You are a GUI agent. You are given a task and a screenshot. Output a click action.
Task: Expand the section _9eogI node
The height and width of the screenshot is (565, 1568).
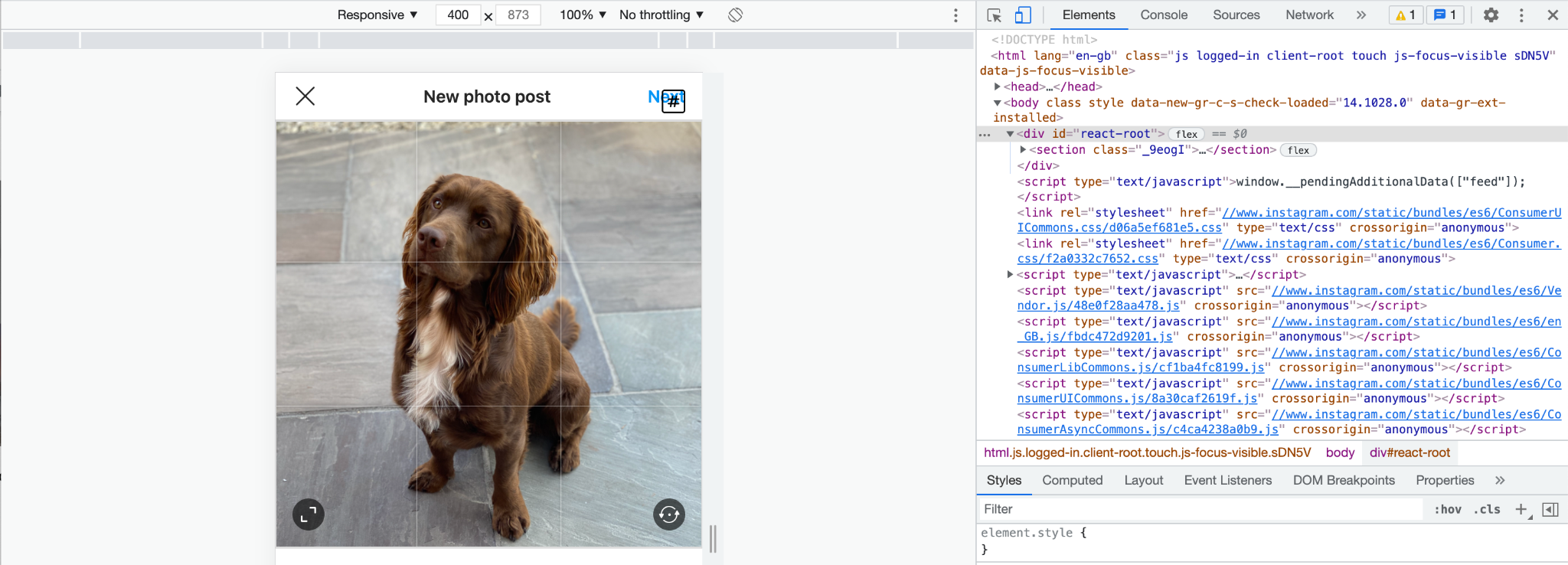pos(1024,149)
